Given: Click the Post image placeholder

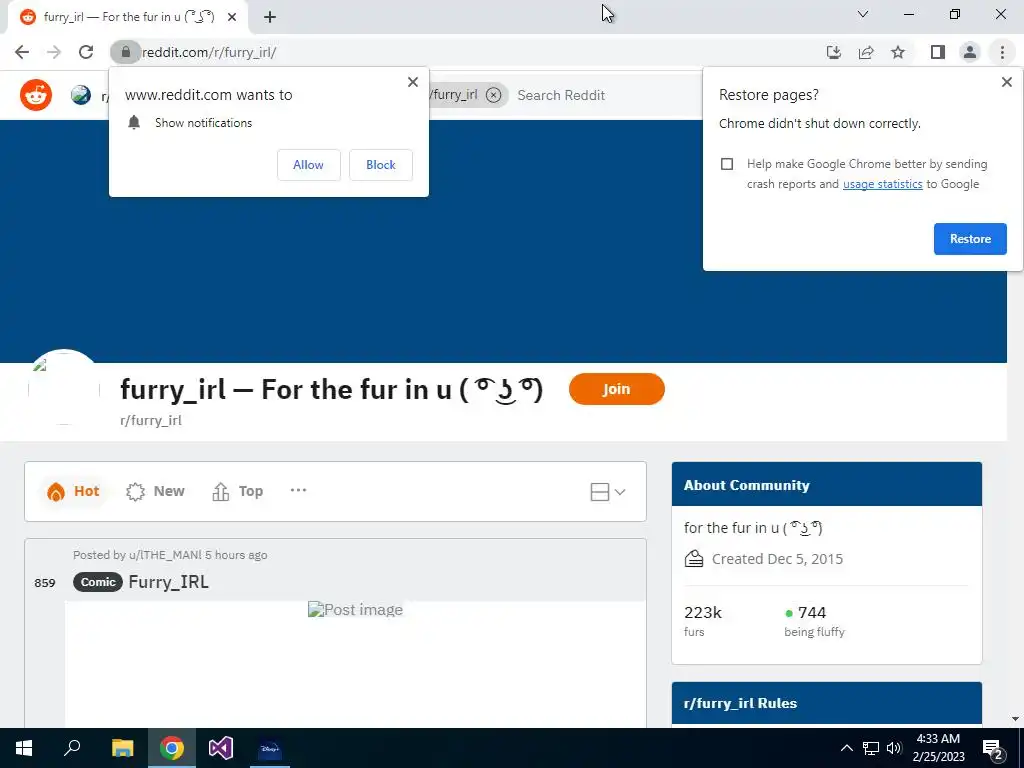Looking at the screenshot, I should pos(355,609).
